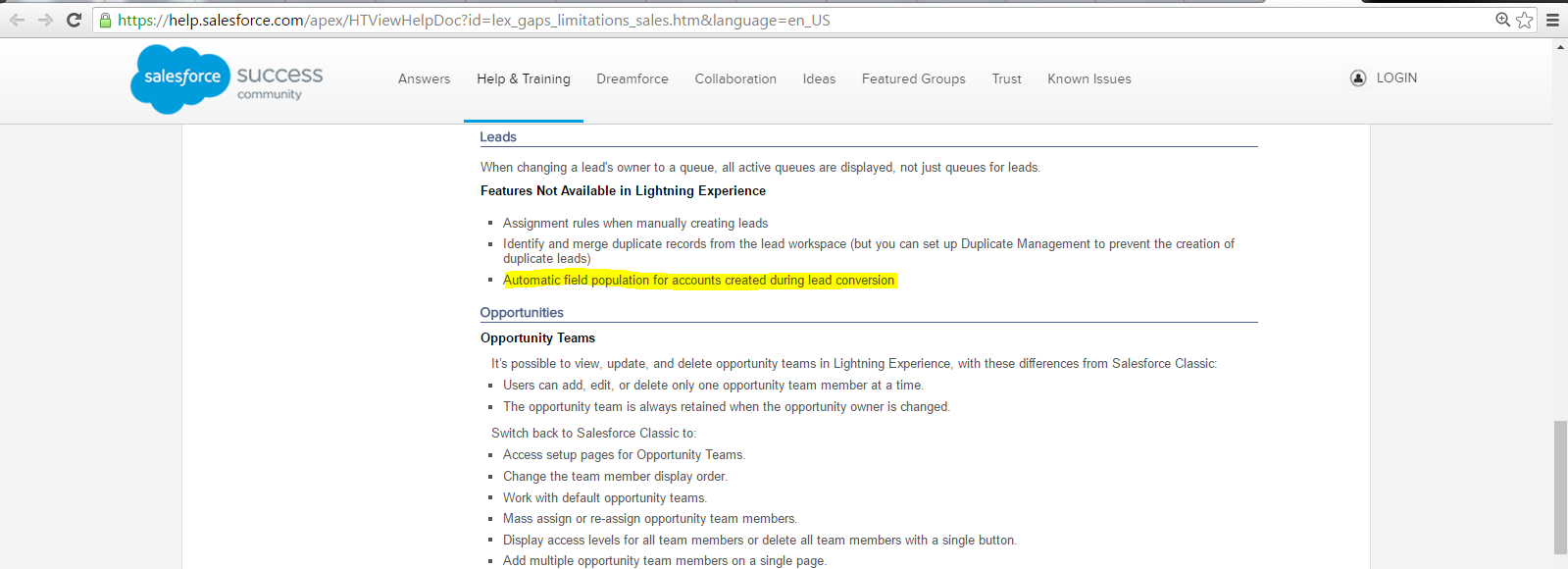Click the highlighted 'Automatic field population' line

tap(699, 280)
